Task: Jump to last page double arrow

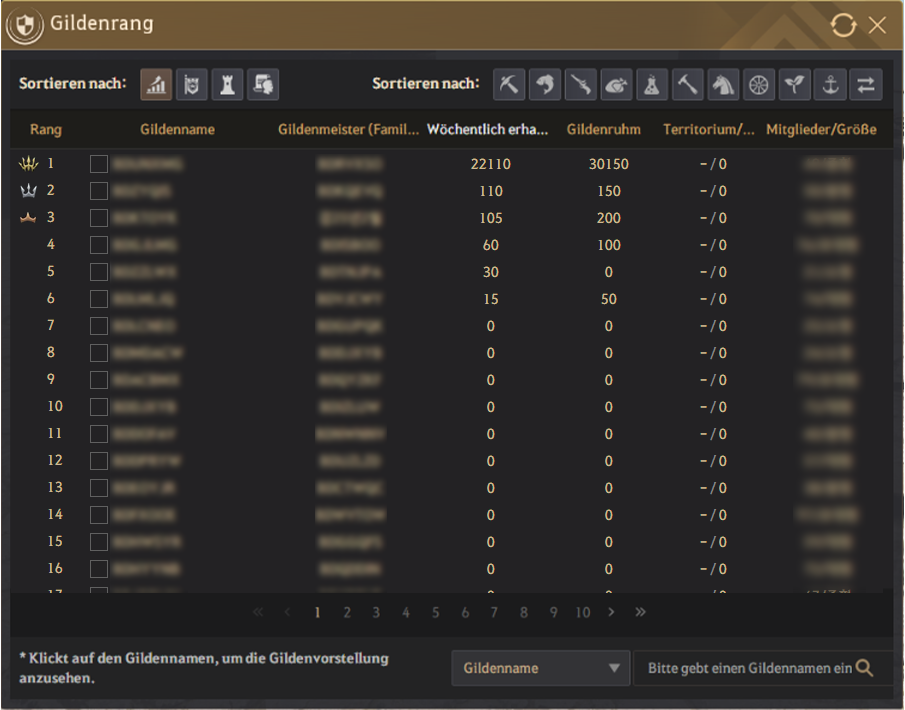Action: [x=641, y=612]
